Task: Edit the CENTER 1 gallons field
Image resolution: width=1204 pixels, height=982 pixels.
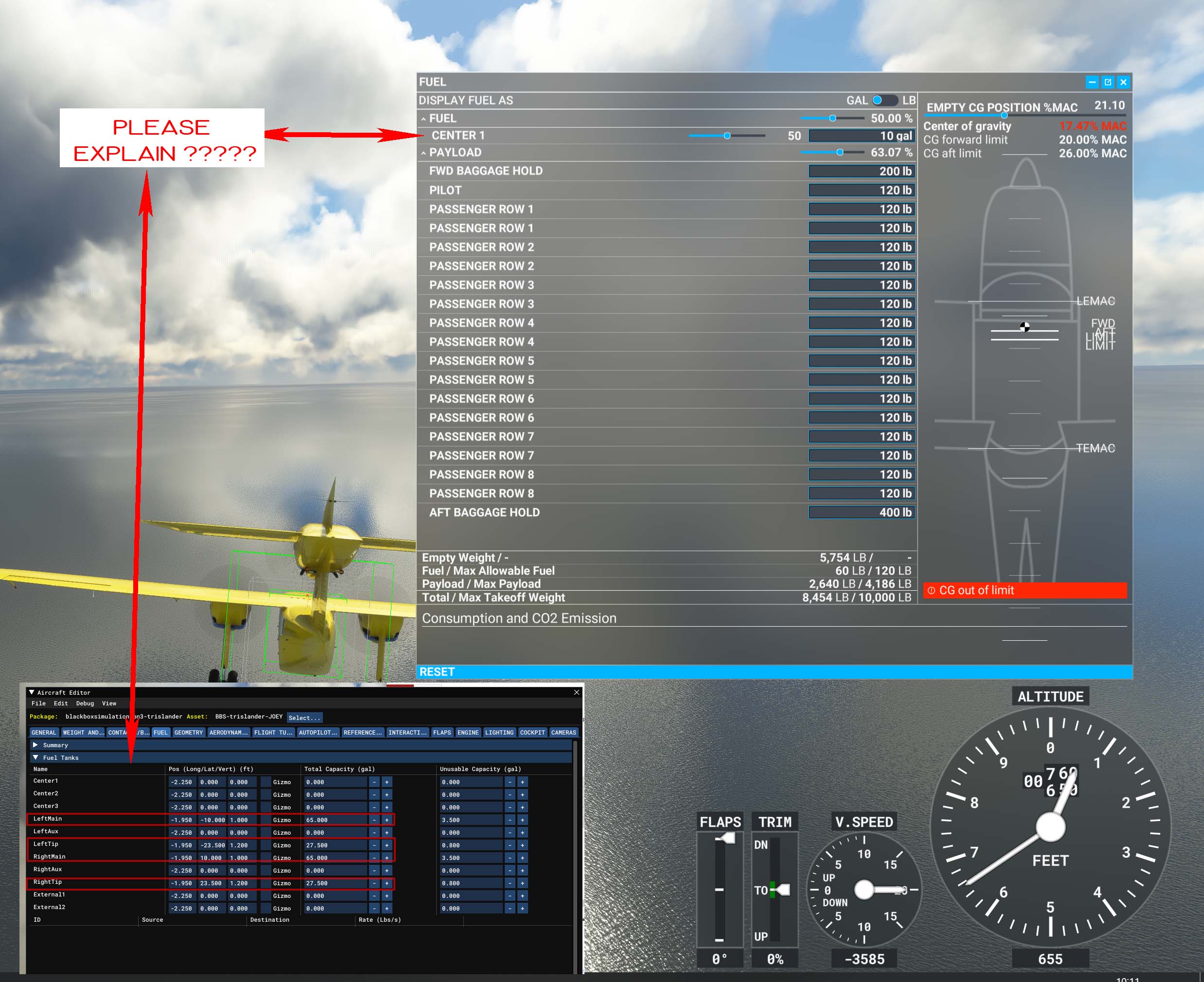Action: pyautogui.click(x=862, y=136)
